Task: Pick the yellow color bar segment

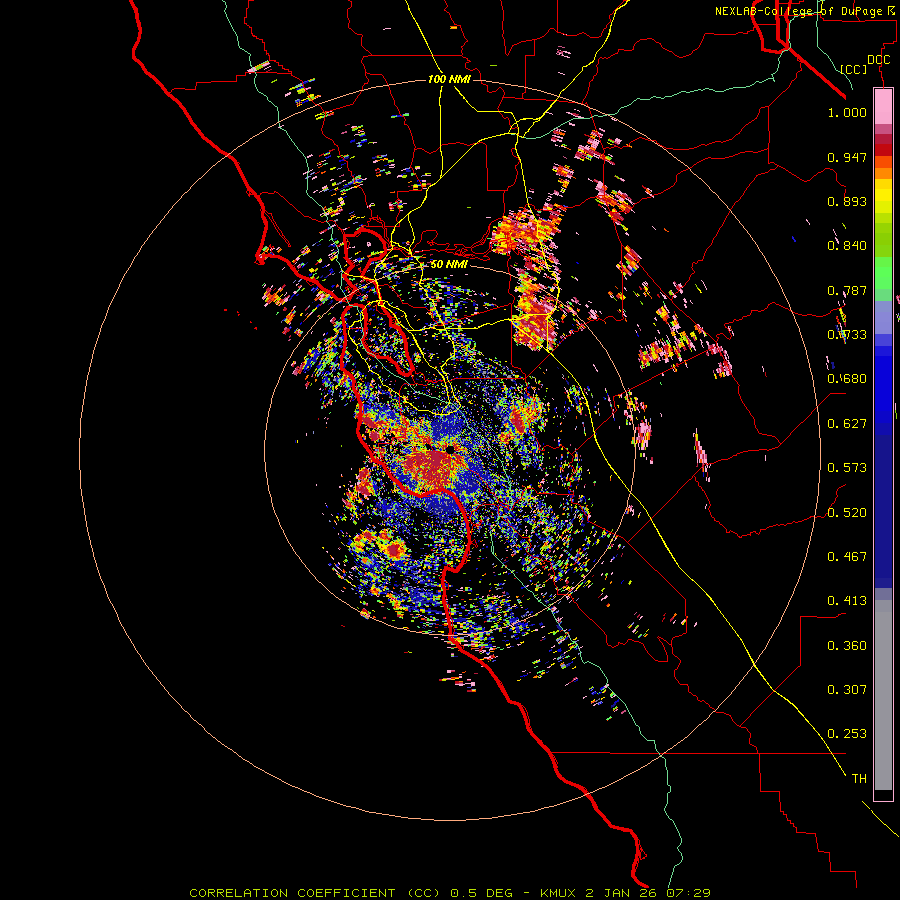Action: (x=883, y=196)
